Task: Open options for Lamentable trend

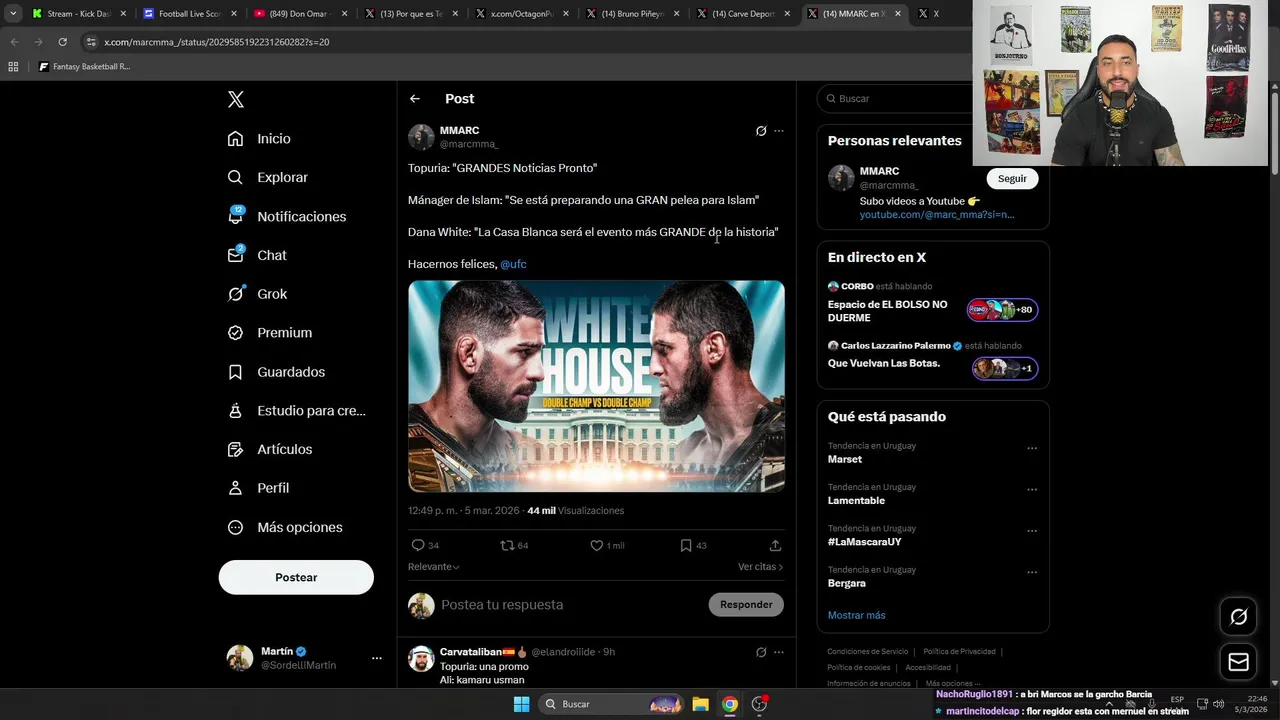Action: point(1032,490)
